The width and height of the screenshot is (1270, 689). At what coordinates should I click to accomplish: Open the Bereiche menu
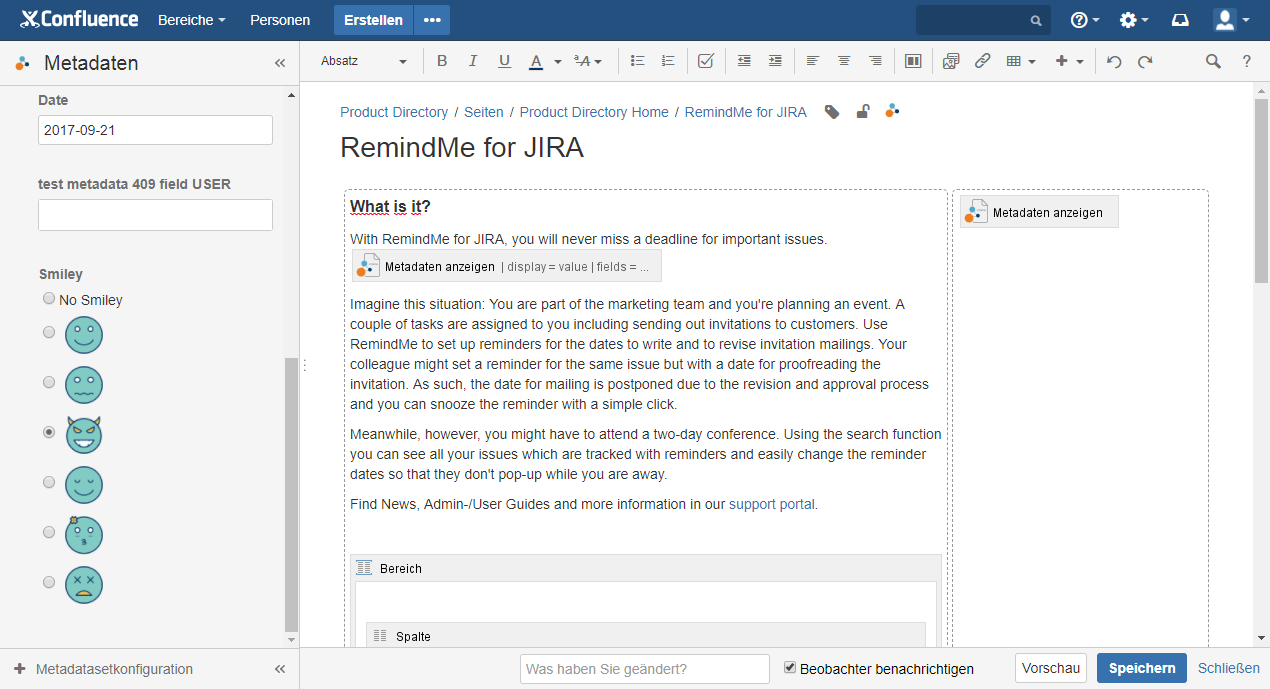pos(191,20)
